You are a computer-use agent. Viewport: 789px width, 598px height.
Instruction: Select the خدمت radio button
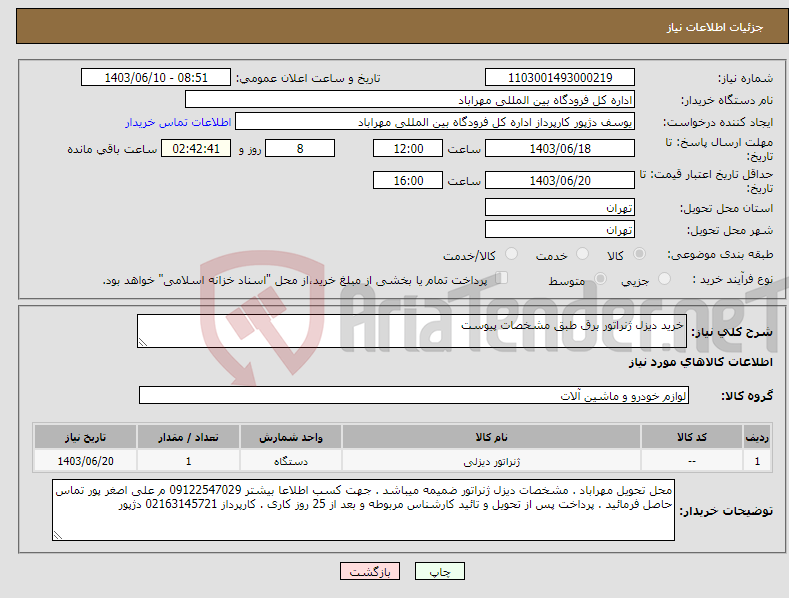tap(582, 254)
